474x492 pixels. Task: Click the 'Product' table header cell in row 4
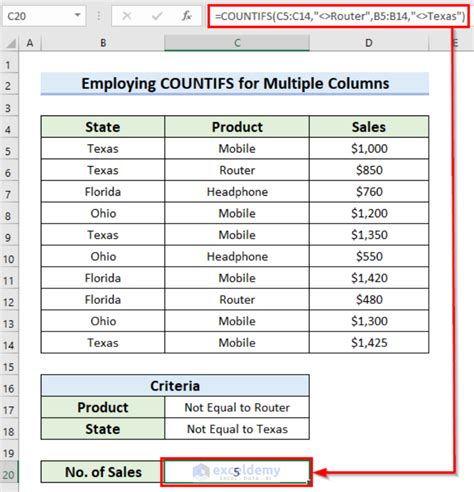coord(237,127)
